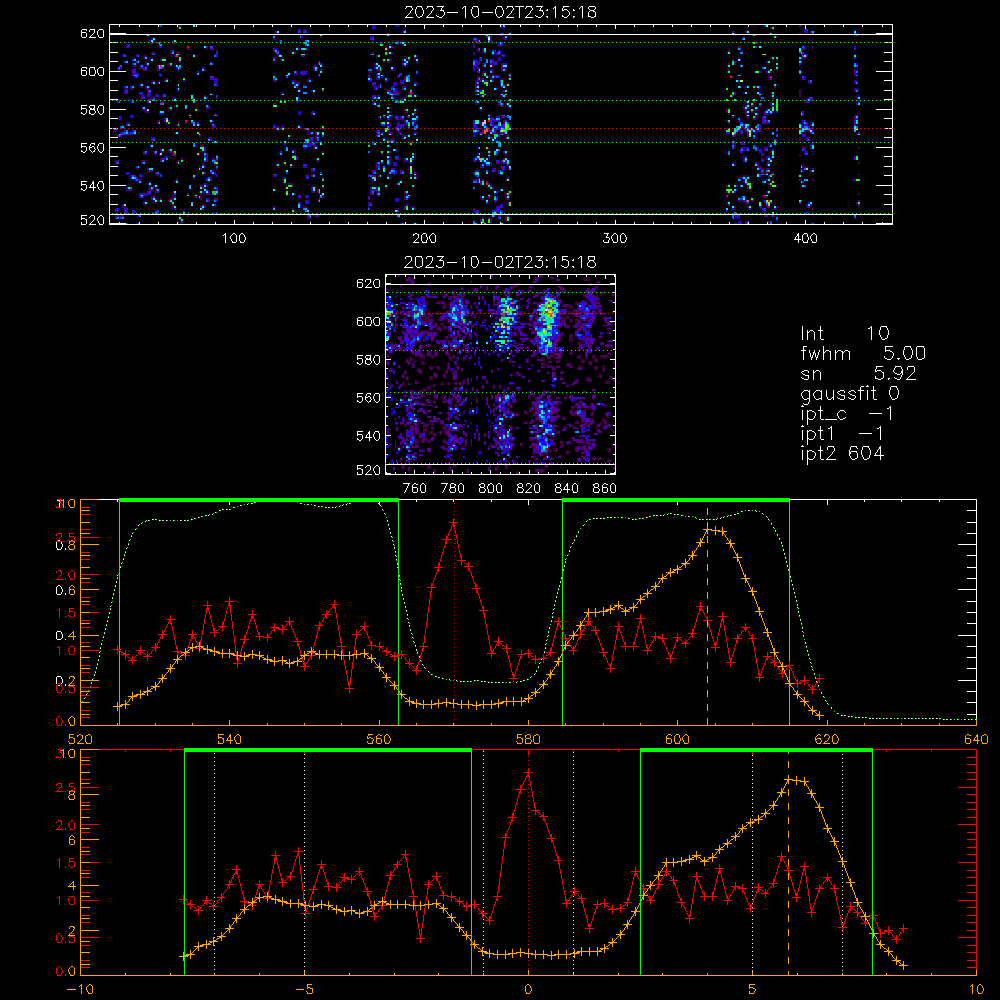
Task: Click red y-axis label 2.0 on bottom plot
Action: point(66,825)
